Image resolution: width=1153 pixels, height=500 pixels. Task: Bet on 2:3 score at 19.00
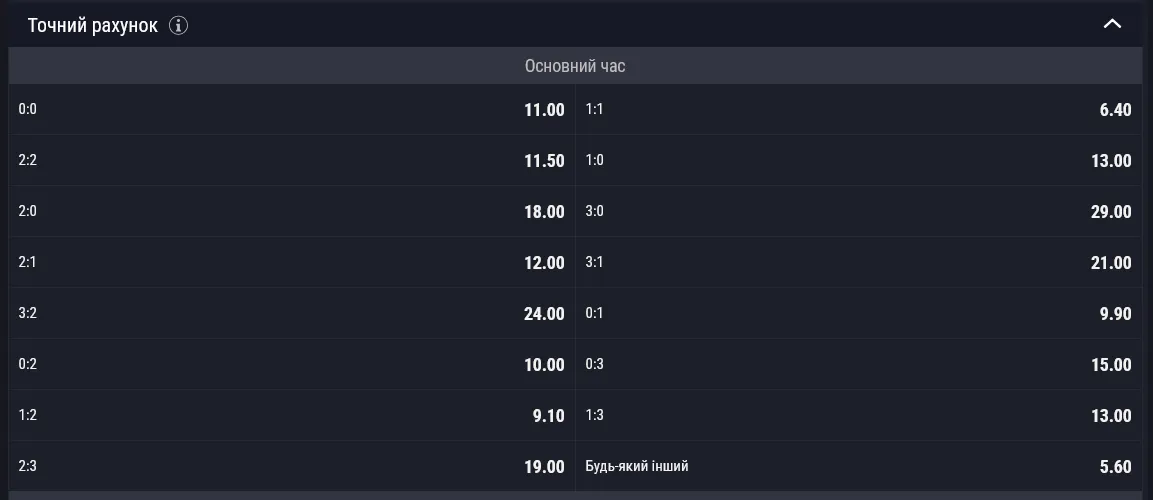pos(292,466)
